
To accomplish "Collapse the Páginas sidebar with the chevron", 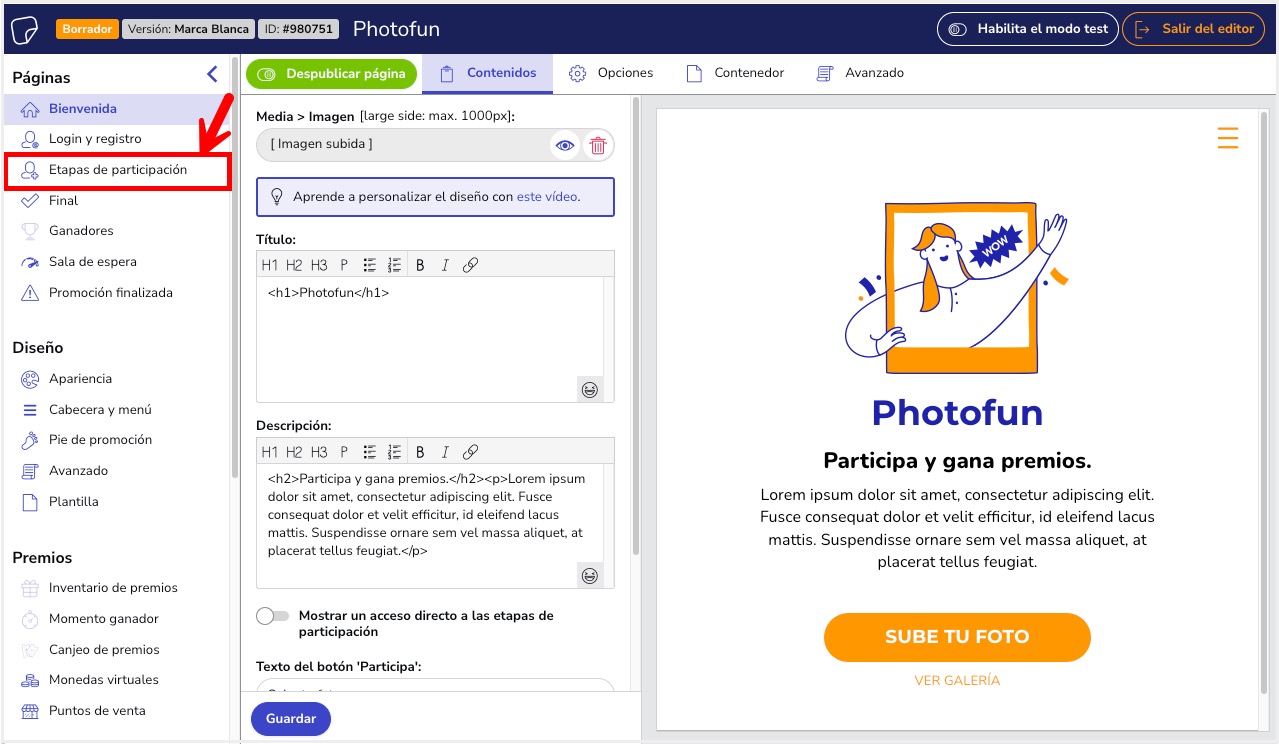I will [x=212, y=74].
